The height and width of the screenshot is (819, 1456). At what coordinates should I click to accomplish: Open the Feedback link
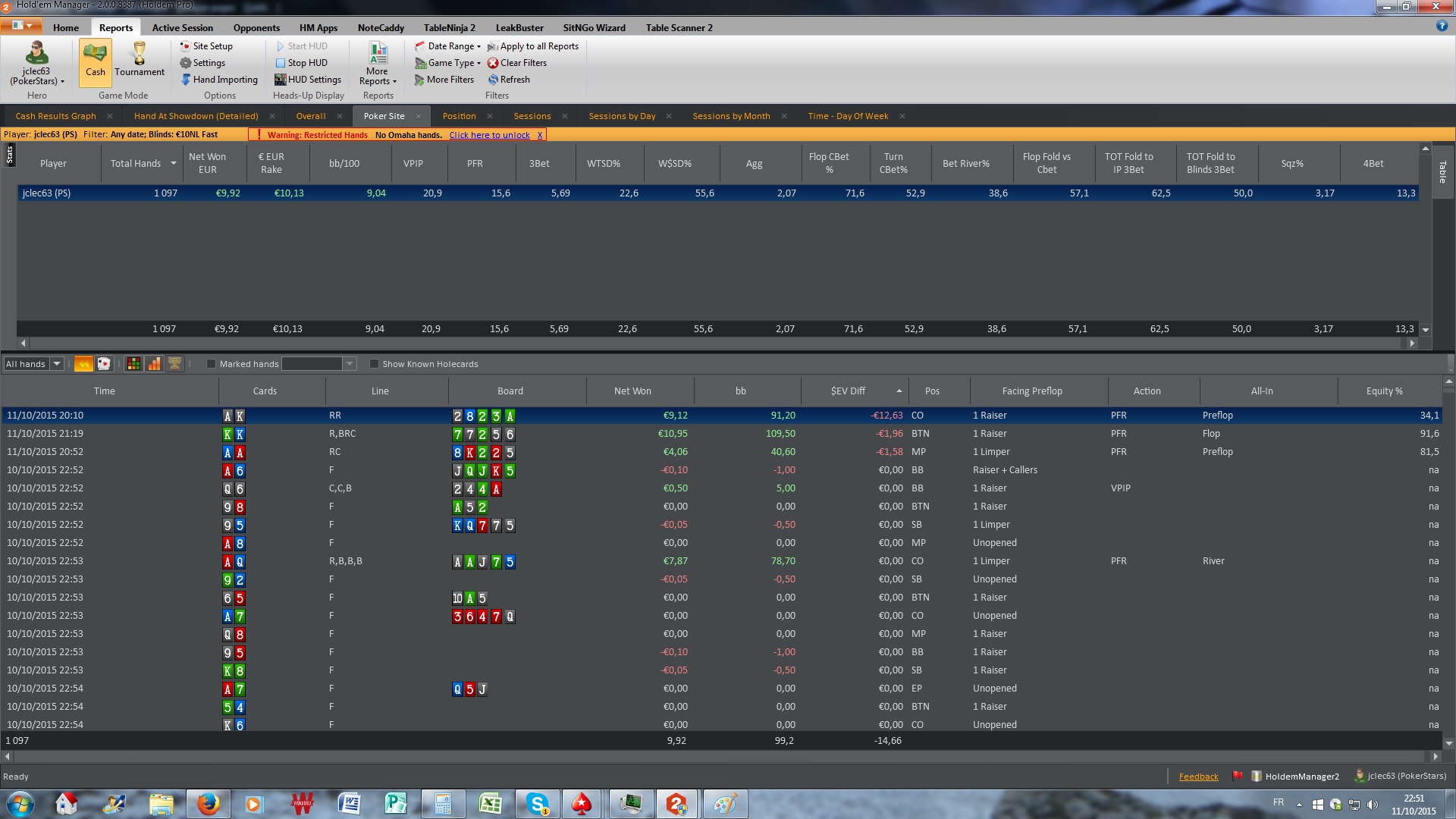click(1198, 777)
